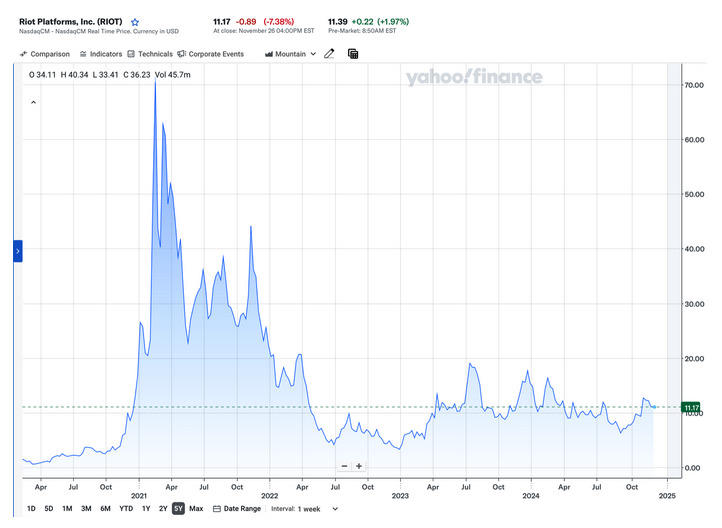Open the Technicals panel
Image resolution: width=722 pixels, height=528 pixels.
click(150, 54)
